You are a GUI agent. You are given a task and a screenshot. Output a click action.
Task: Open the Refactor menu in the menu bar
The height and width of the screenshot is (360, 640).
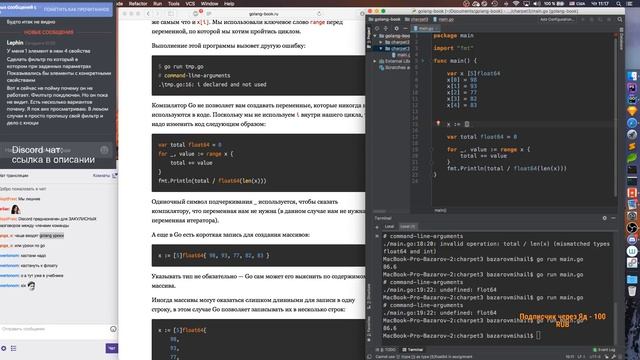tap(138, 3)
